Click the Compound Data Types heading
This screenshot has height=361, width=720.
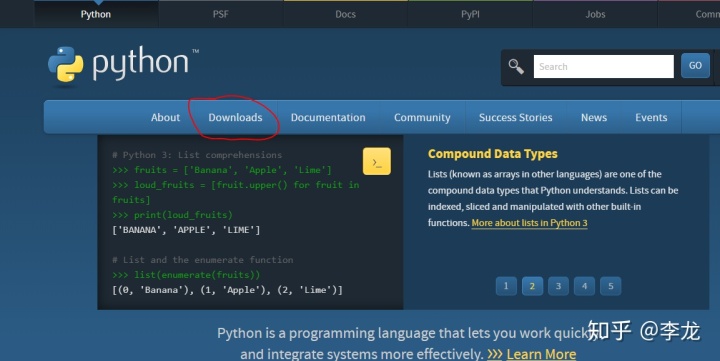point(493,154)
